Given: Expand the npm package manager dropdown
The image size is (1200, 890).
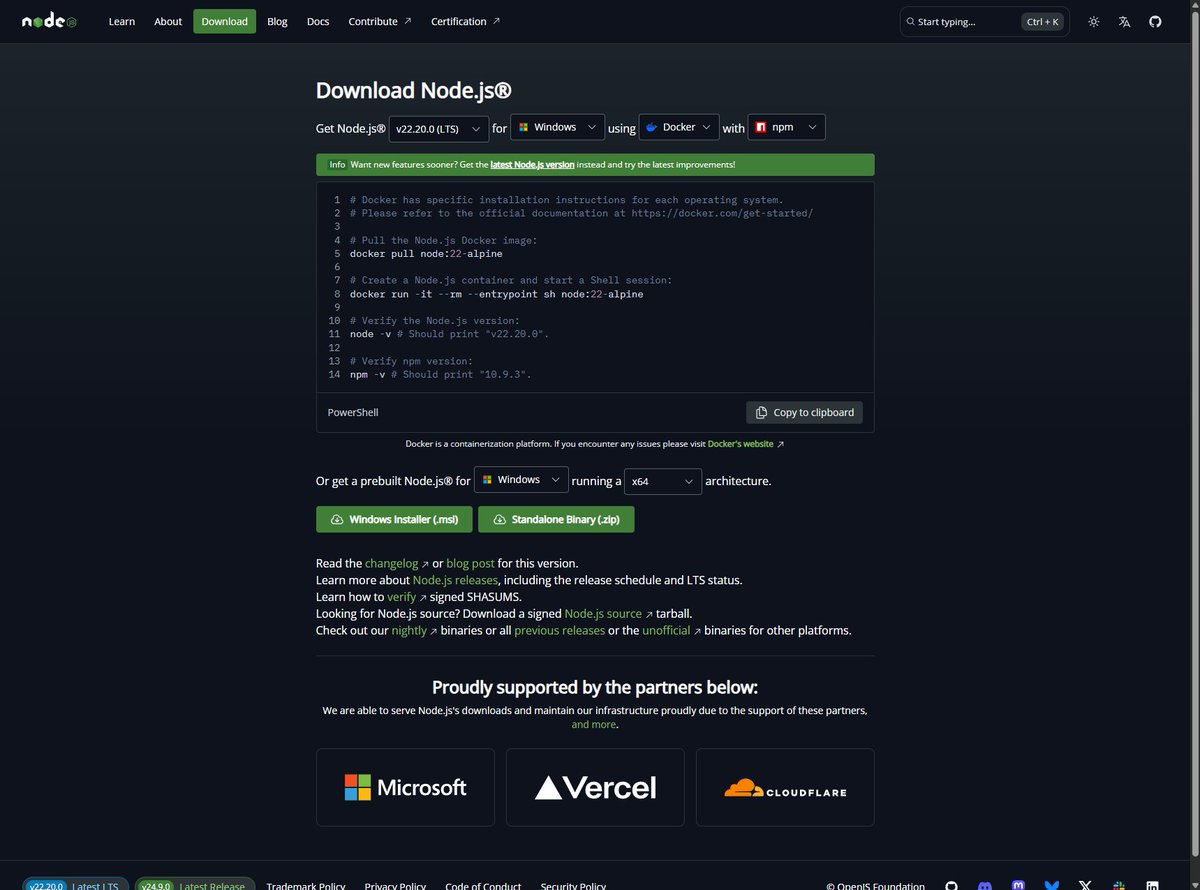Looking at the screenshot, I should (787, 127).
